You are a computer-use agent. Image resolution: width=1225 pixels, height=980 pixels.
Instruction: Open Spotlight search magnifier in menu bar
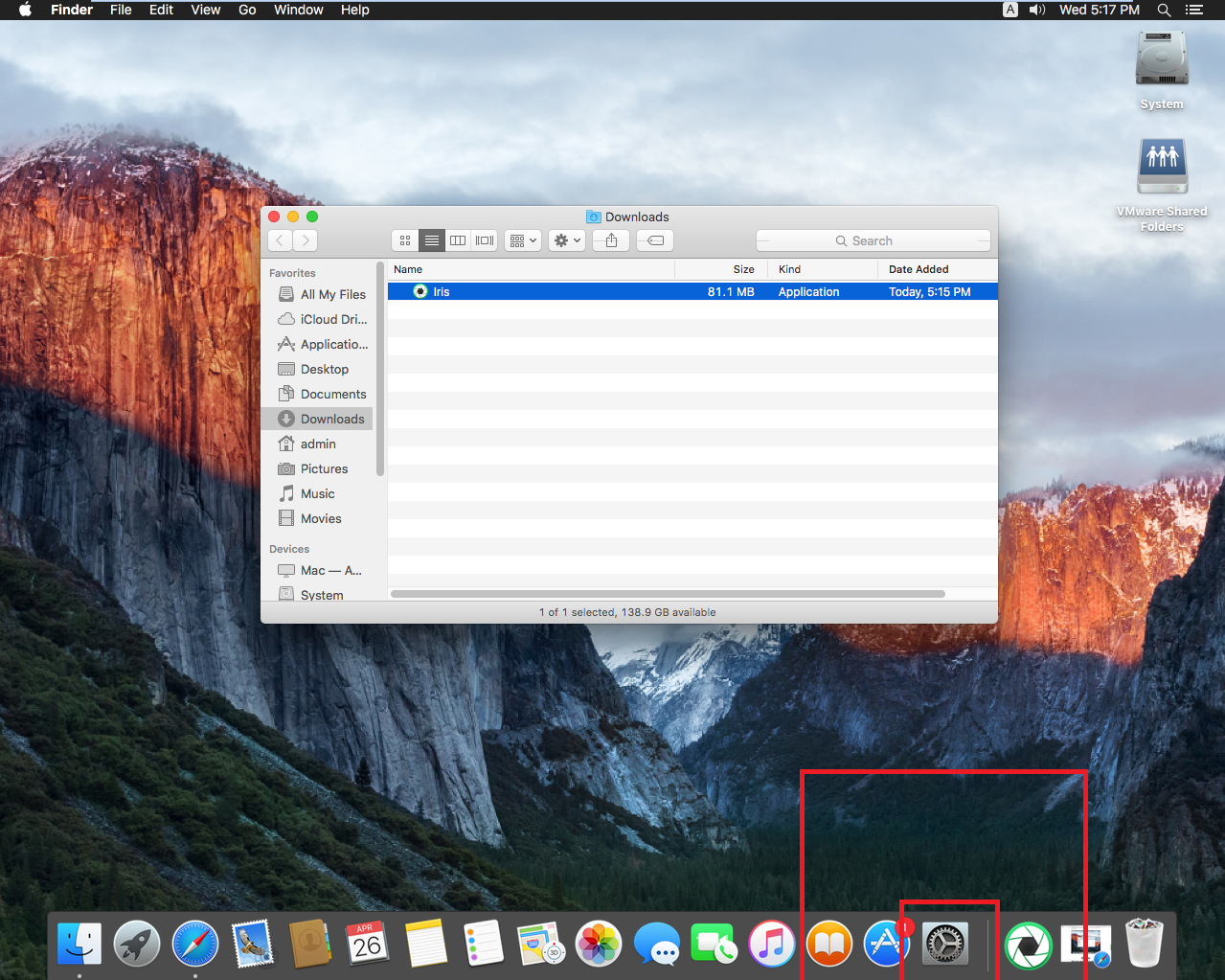(1164, 10)
